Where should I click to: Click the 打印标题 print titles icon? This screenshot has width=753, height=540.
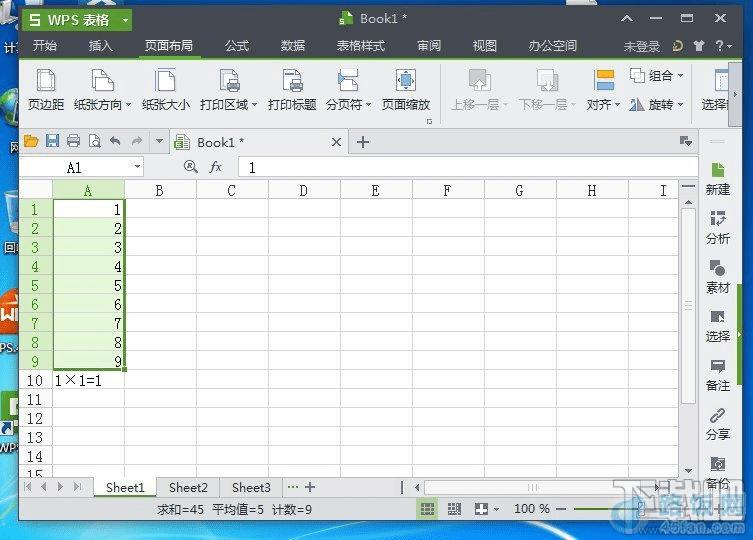pyautogui.click(x=291, y=80)
